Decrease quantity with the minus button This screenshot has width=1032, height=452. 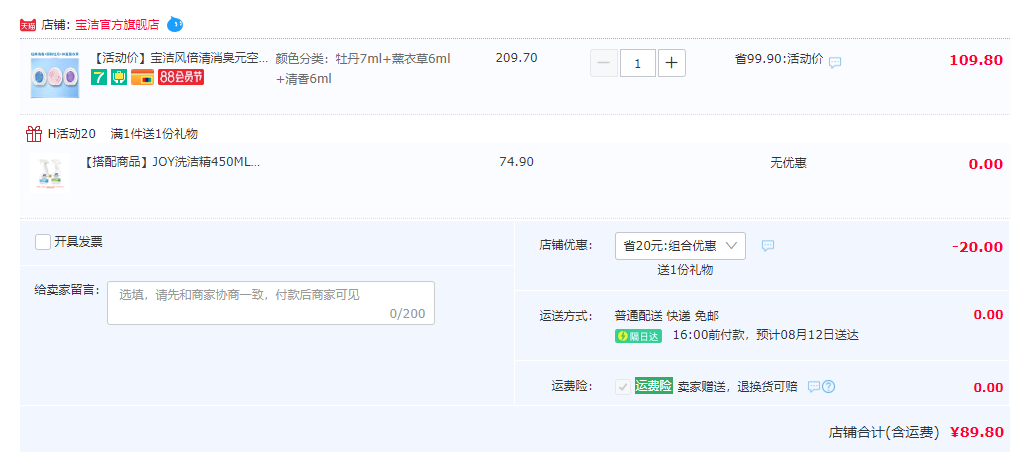coord(604,63)
